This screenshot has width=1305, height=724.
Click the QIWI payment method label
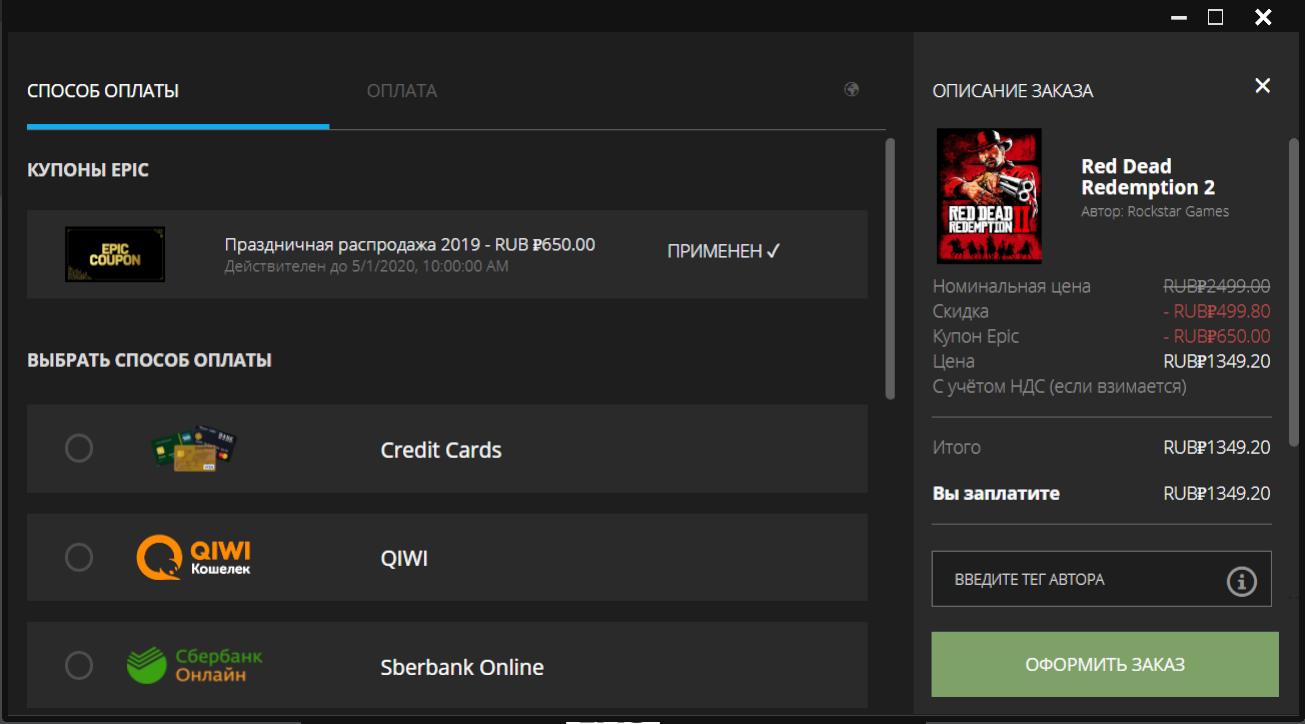404,558
